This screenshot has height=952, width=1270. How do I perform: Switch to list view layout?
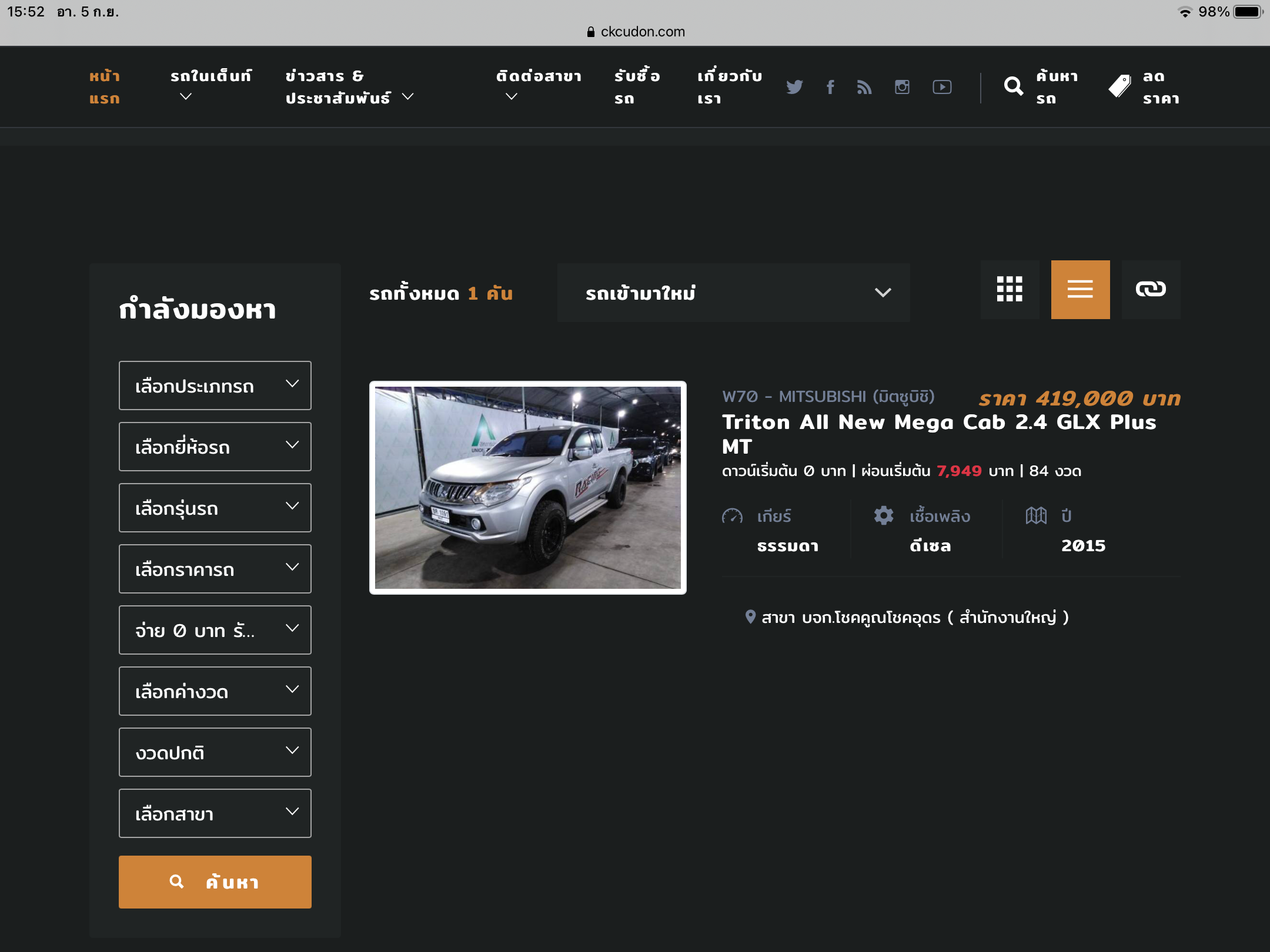[x=1080, y=290]
